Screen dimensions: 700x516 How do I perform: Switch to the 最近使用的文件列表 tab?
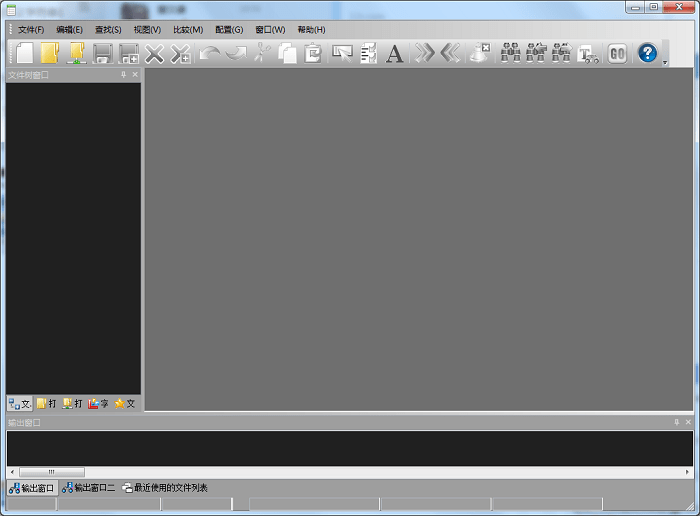click(165, 488)
